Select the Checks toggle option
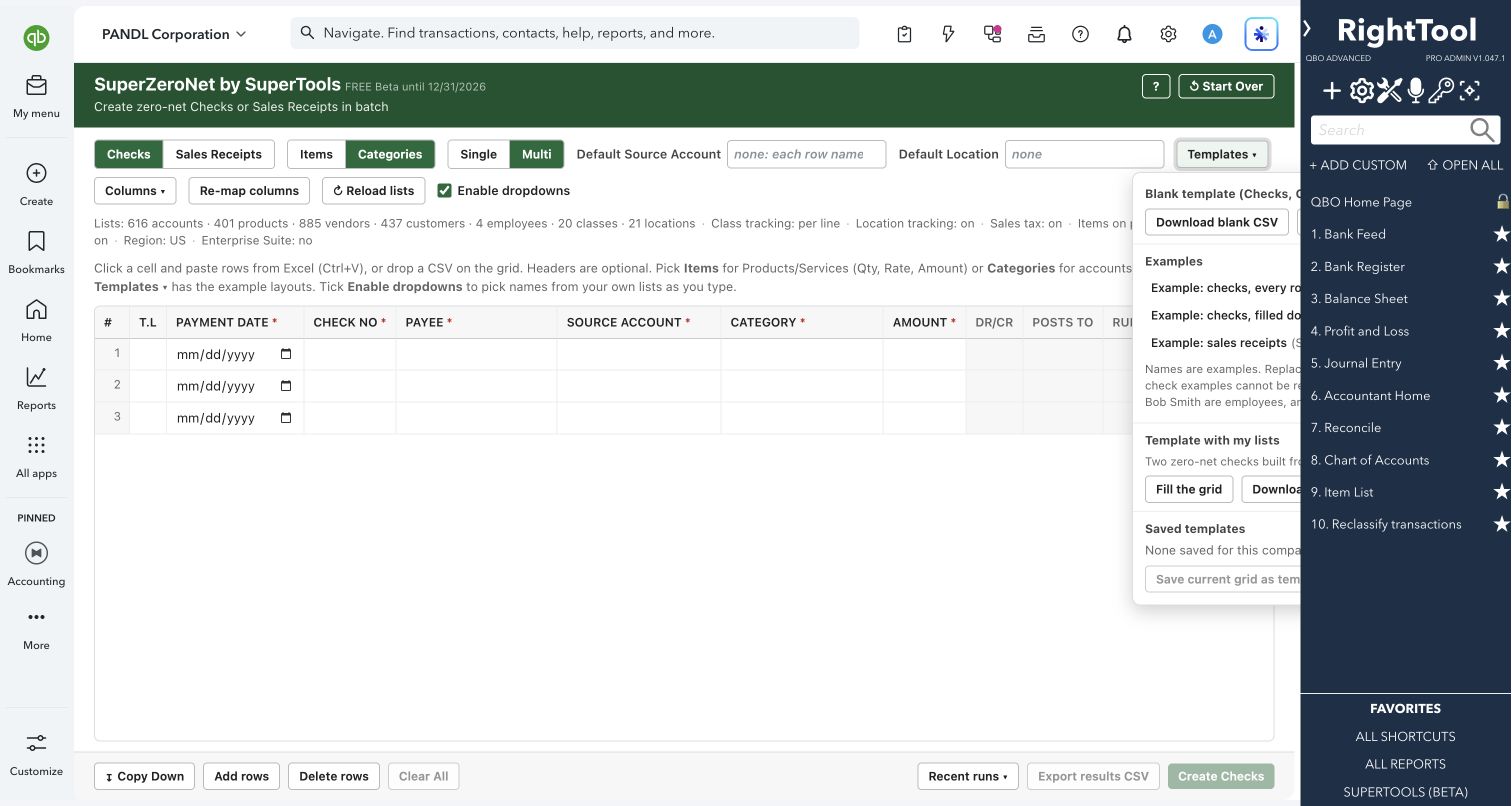This screenshot has width=1512, height=806. (x=129, y=154)
